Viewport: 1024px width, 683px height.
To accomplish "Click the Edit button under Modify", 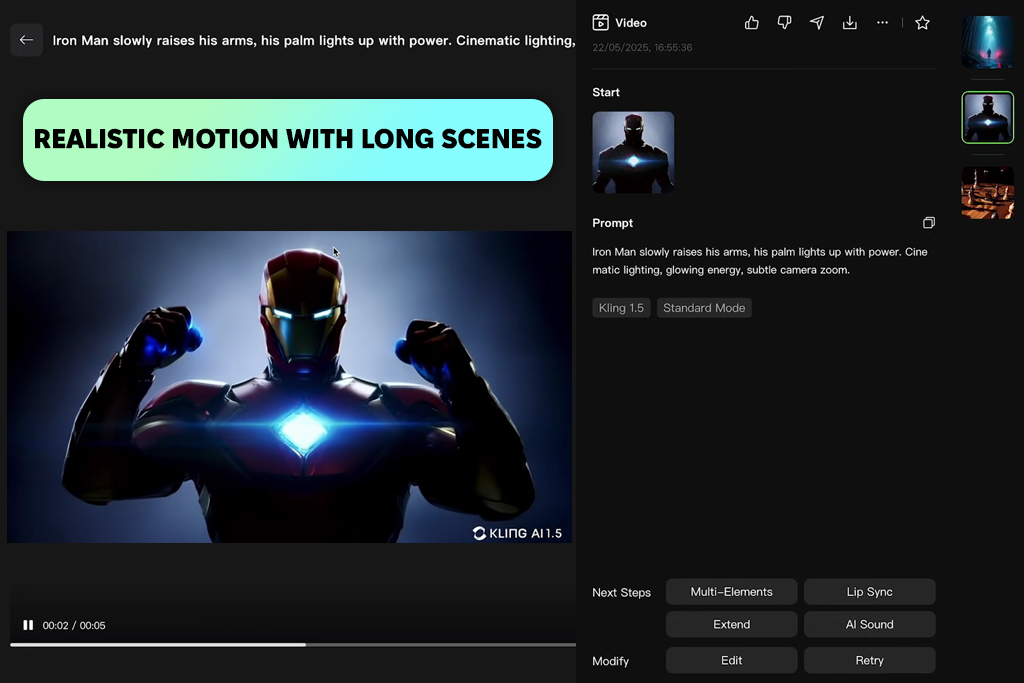I will tap(731, 660).
